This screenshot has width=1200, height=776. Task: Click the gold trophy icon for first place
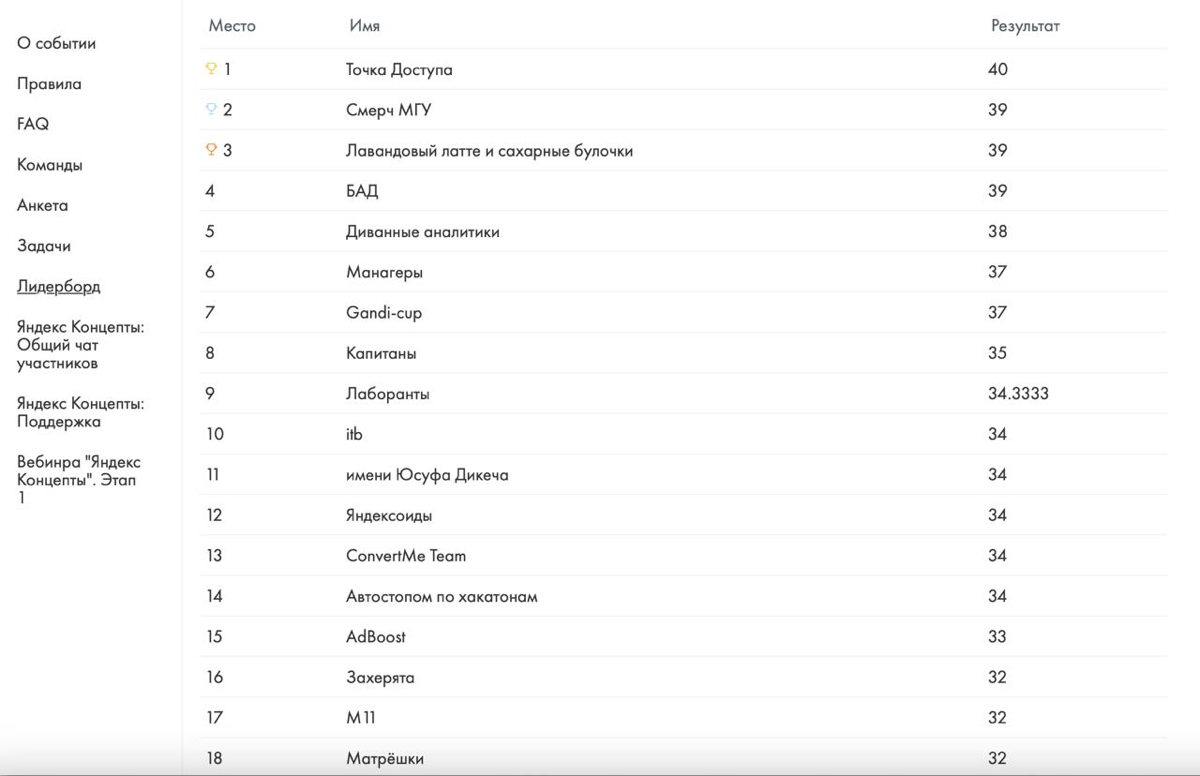[211, 69]
